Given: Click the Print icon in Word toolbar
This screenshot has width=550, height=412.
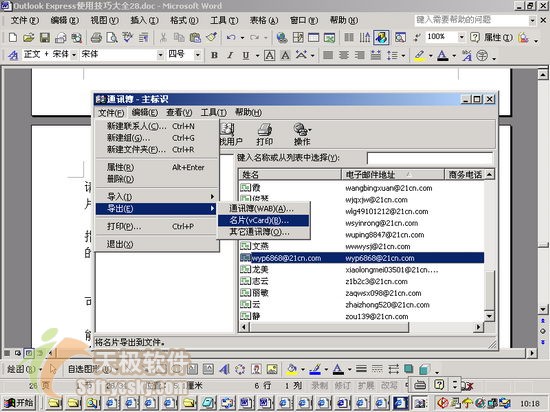Looking at the screenshot, I should pos(96,37).
